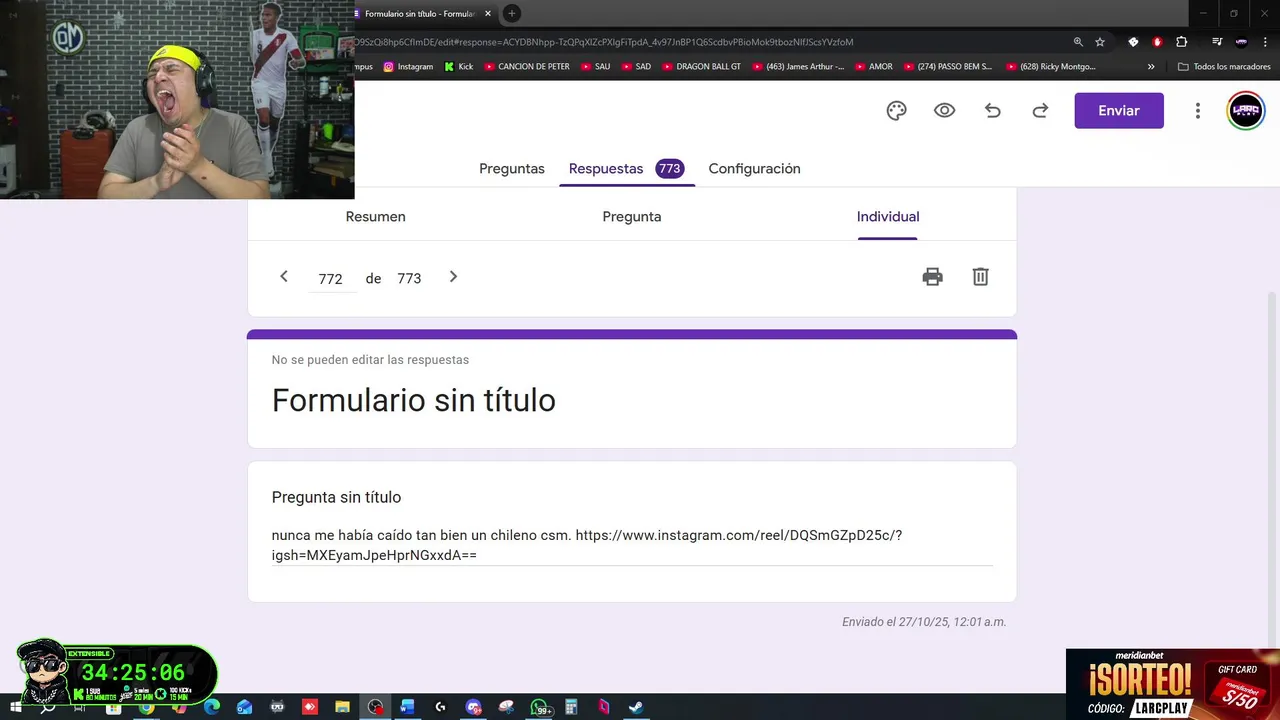Open Microsoft Edge from the taskbar
Viewport: 1280px width, 720px height.
(212, 707)
